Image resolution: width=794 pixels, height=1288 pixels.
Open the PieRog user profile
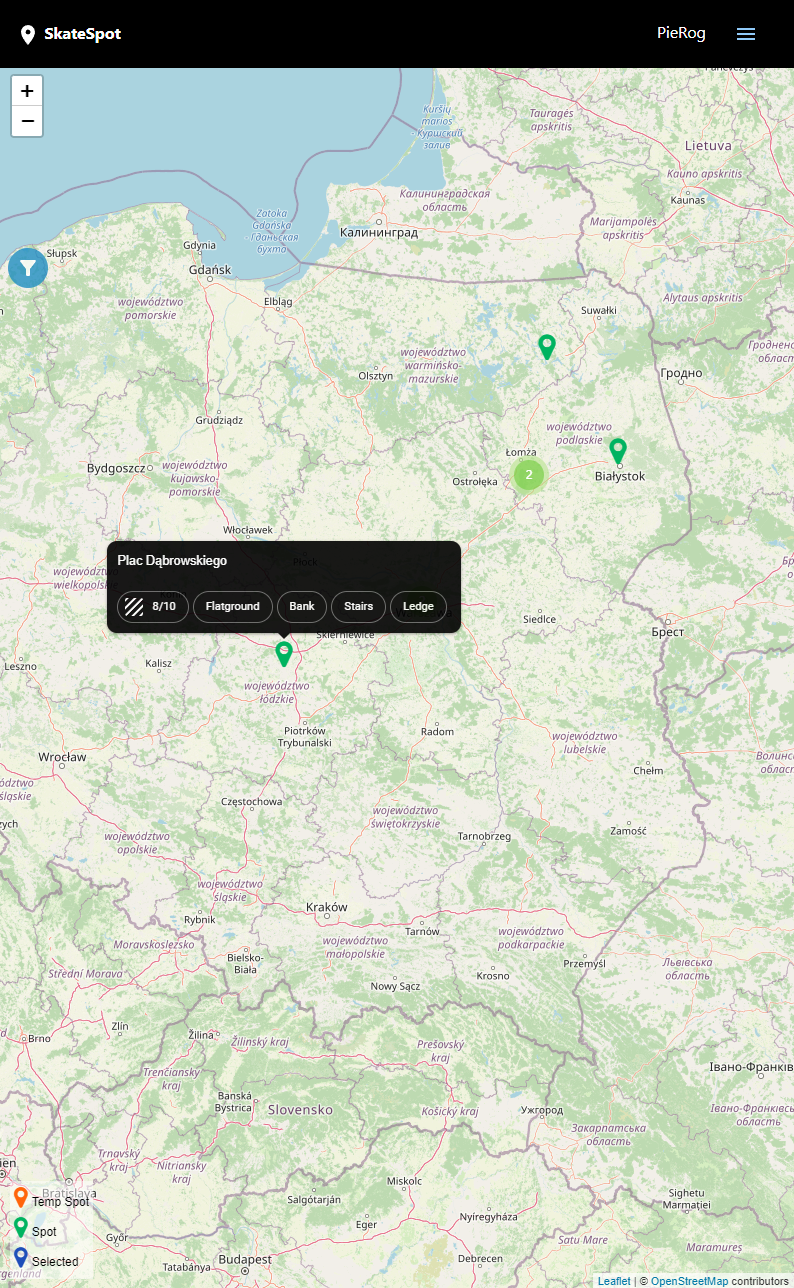(x=681, y=33)
